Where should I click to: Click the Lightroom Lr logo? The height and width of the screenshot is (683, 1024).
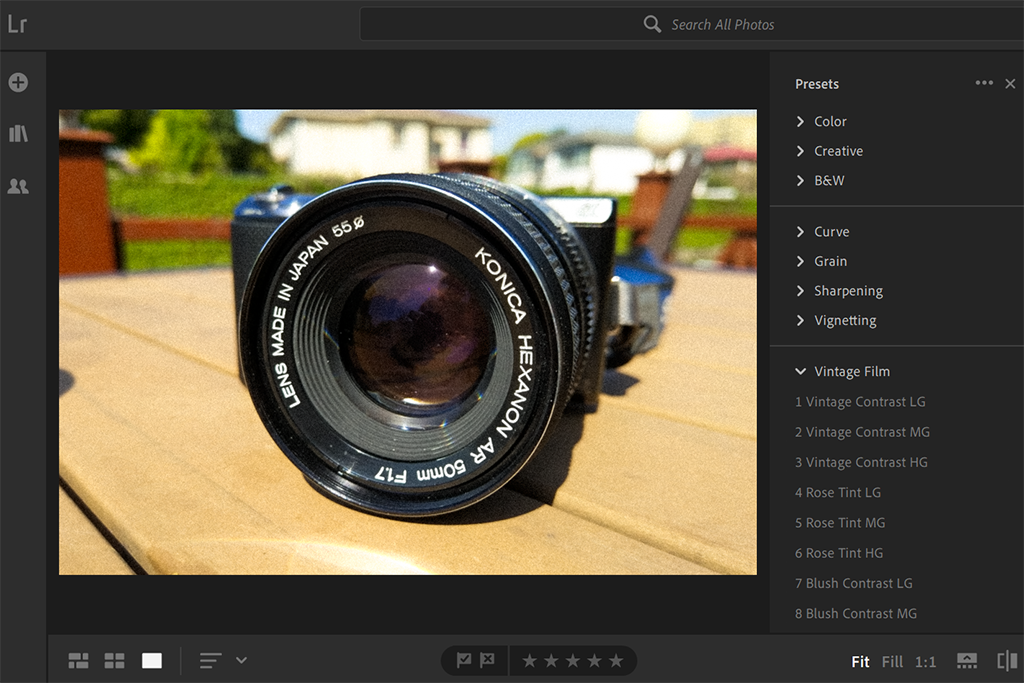[18, 25]
